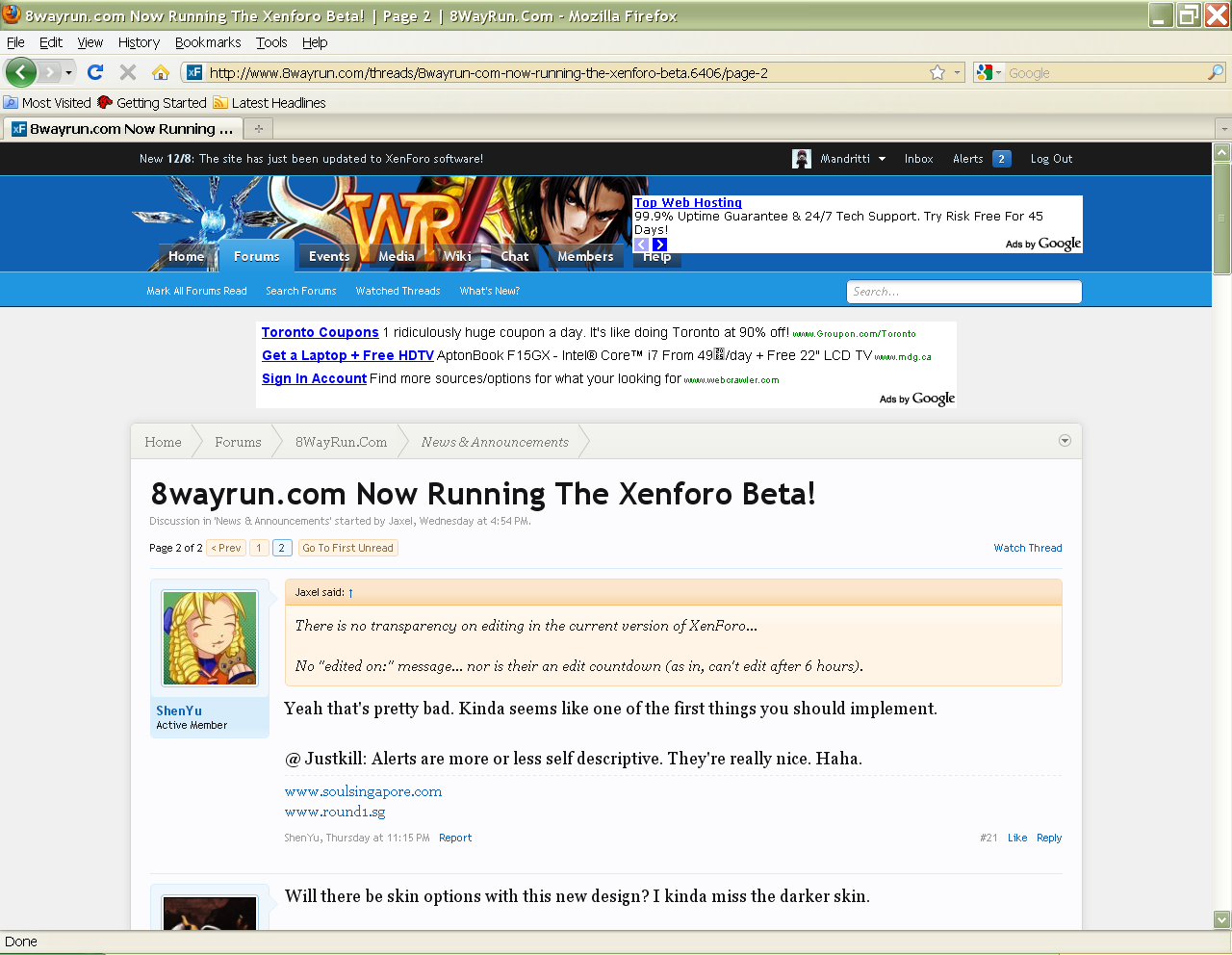Open the Latest Headlines feed bookmark
The height and width of the screenshot is (955, 1232).
[269, 103]
